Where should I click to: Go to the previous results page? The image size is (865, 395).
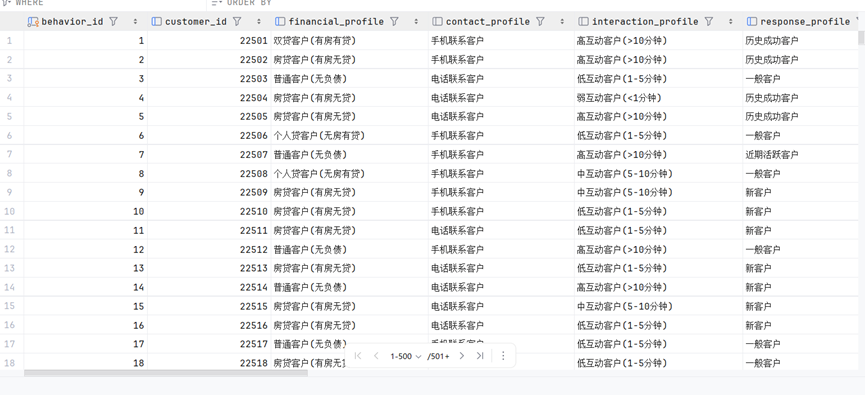(376, 356)
